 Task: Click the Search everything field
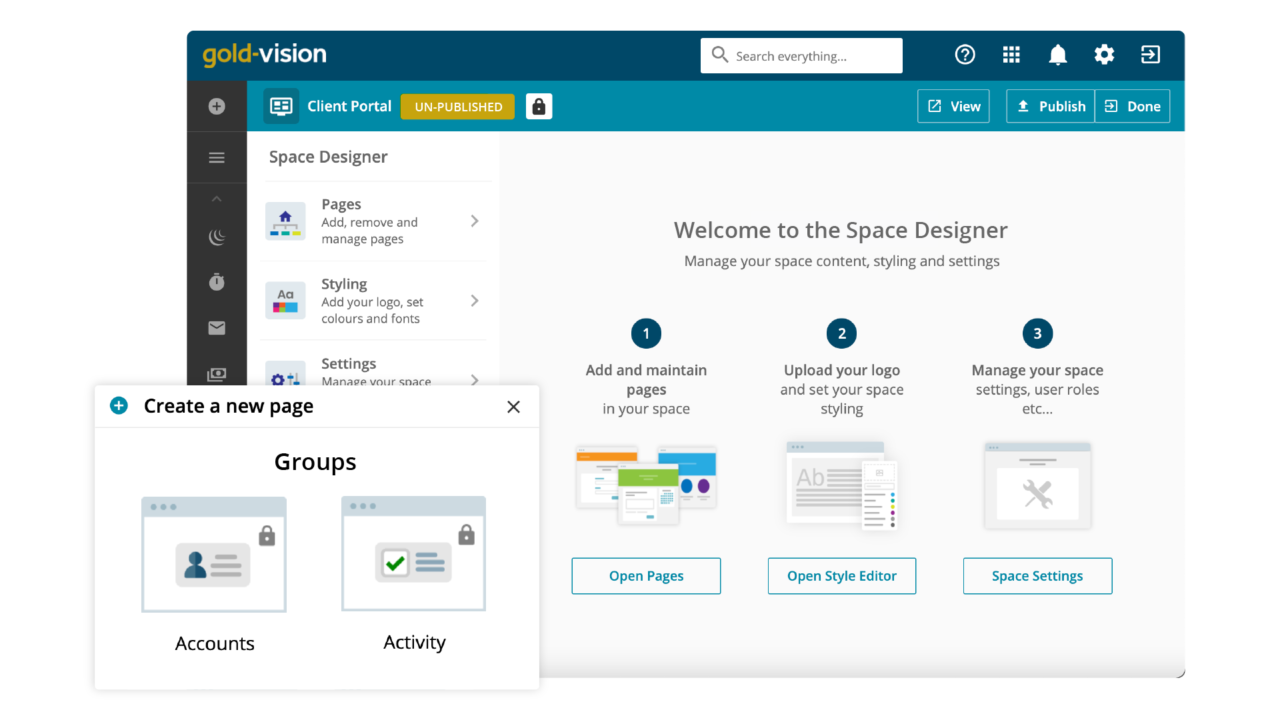pyautogui.click(x=801, y=56)
